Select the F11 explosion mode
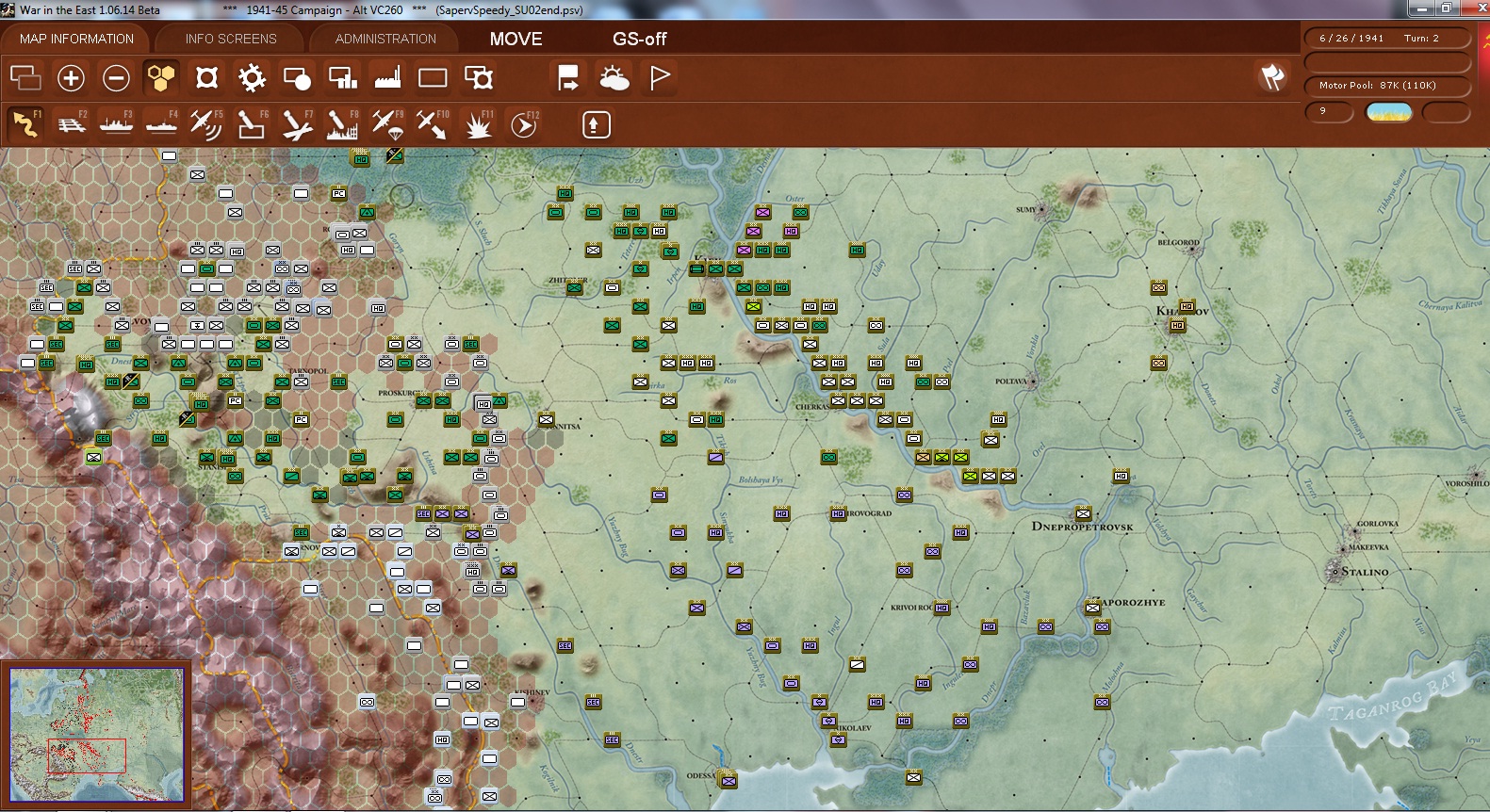 click(478, 124)
